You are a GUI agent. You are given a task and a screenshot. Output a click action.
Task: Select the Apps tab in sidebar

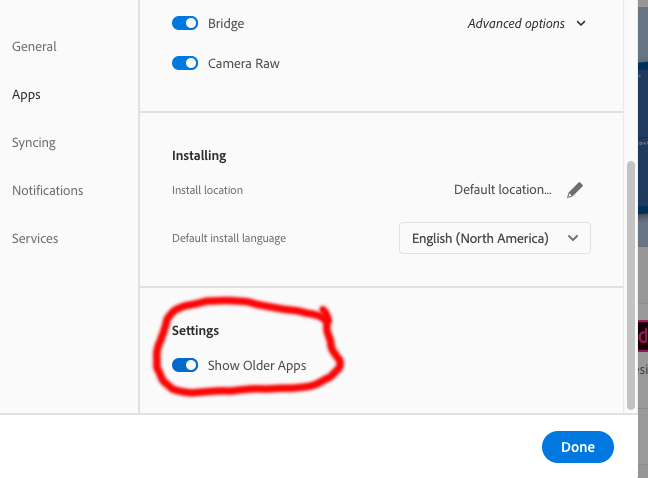[26, 94]
